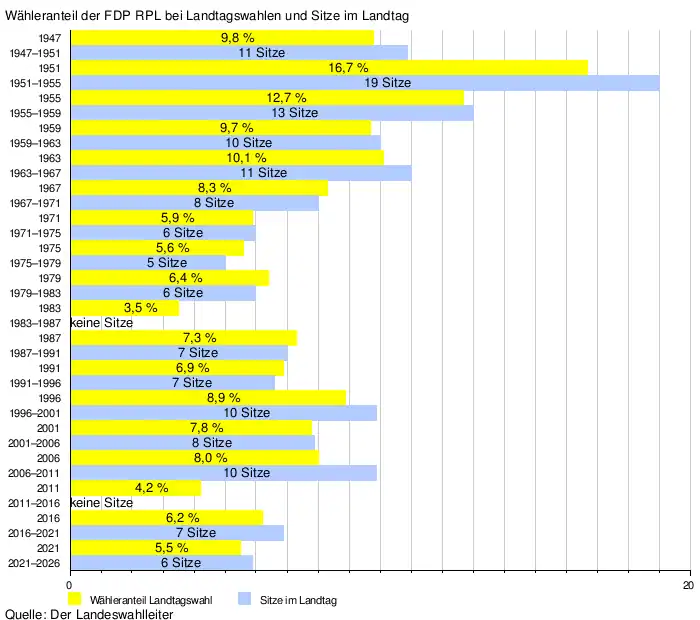Select the 2011 bar showing 4,2 %
This screenshot has width=700, height=620.
tap(135, 488)
